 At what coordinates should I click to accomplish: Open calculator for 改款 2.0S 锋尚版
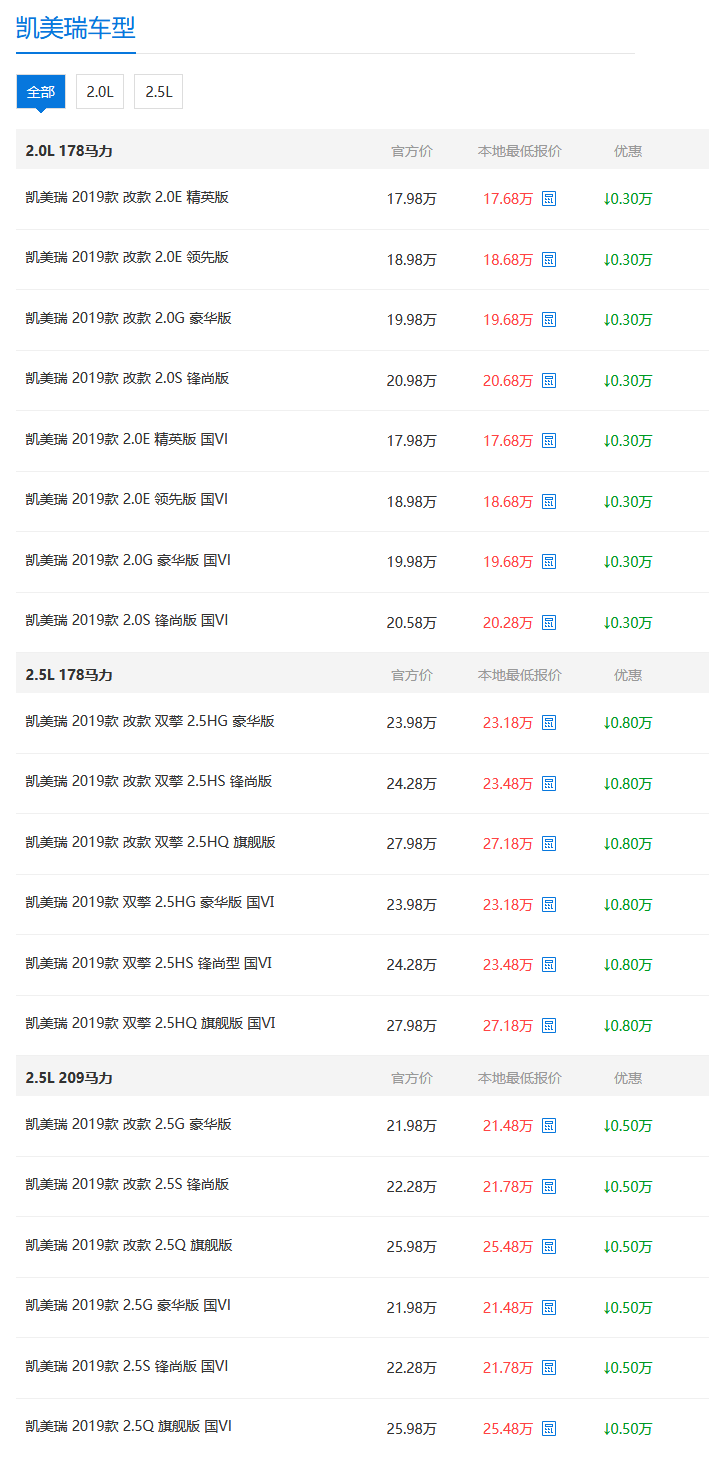549,381
